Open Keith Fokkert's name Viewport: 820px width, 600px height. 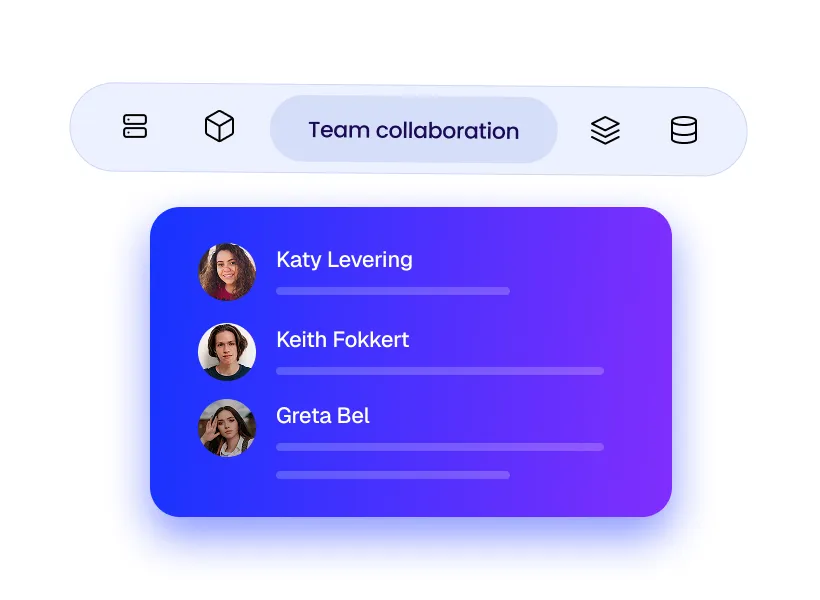click(x=343, y=340)
